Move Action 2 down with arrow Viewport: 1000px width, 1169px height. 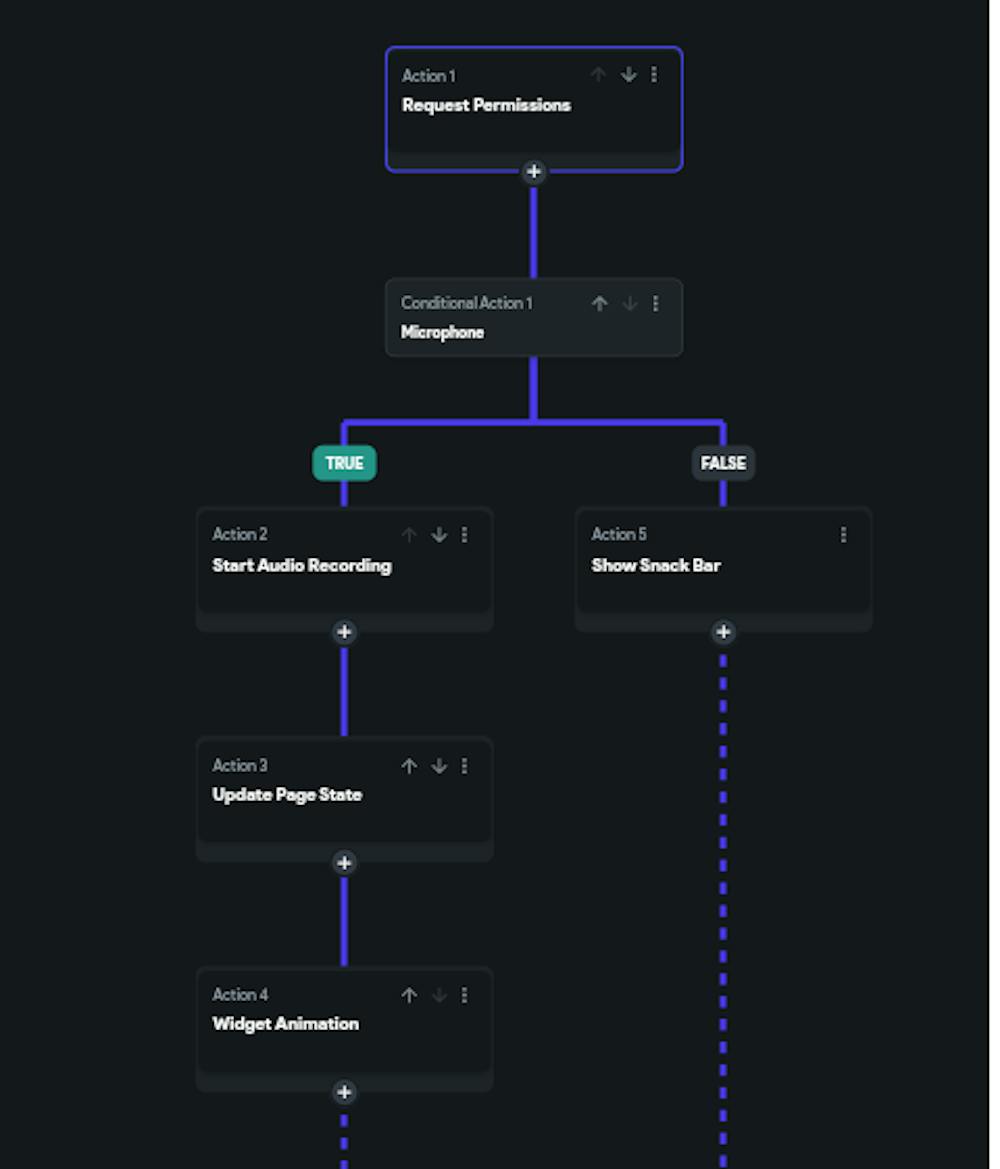[x=439, y=535]
